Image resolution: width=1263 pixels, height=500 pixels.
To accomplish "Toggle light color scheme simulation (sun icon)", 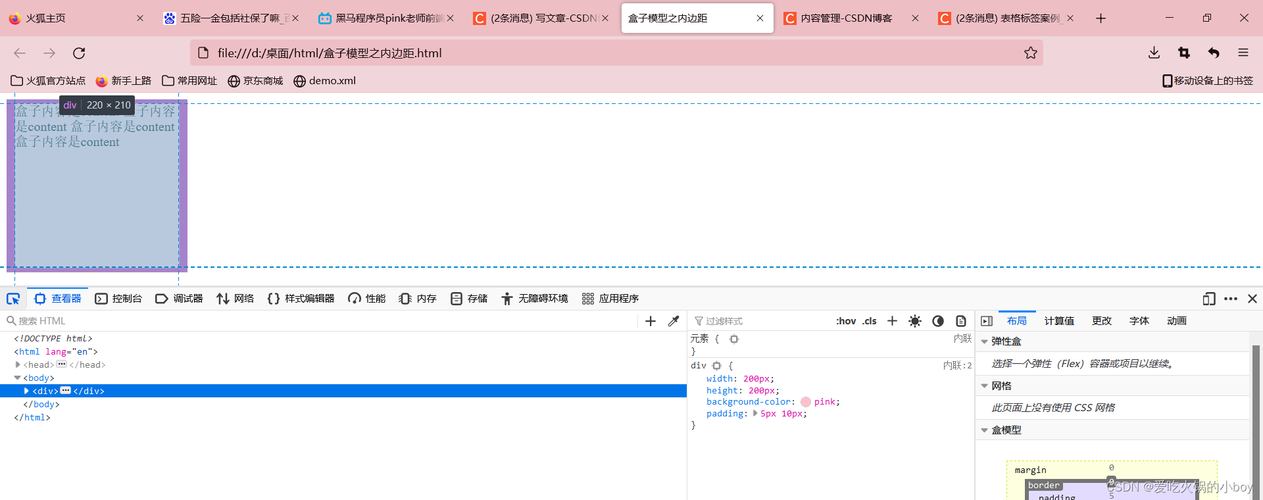I will (915, 321).
